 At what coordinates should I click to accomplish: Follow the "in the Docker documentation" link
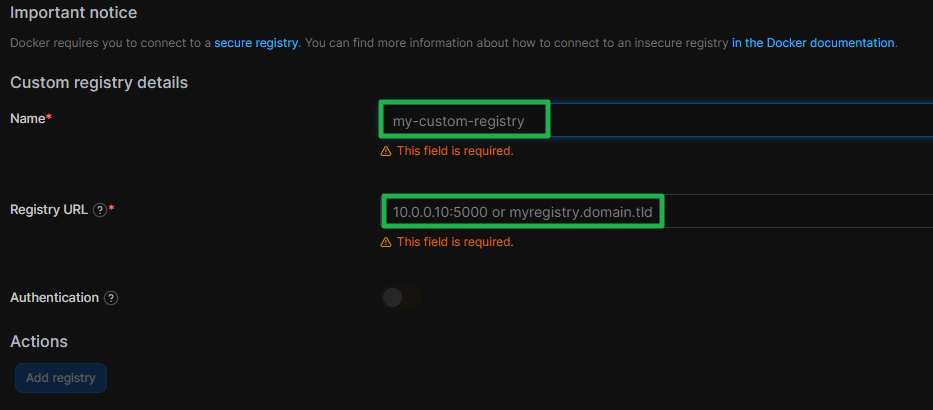813,43
